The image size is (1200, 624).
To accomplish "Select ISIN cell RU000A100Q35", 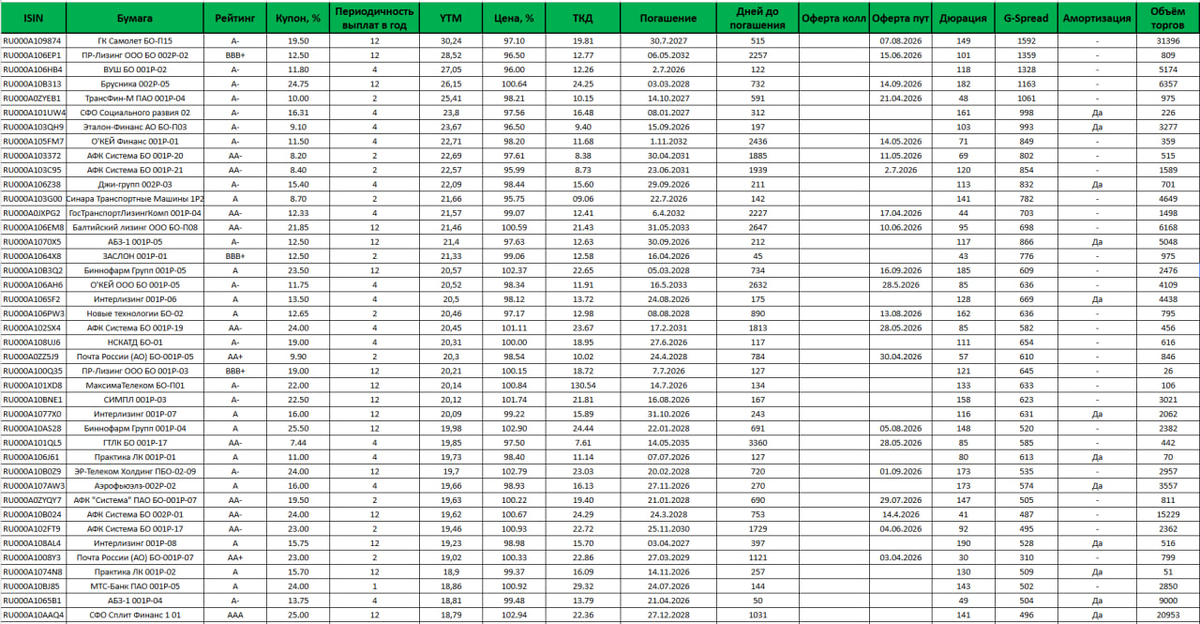I will 34,372.
